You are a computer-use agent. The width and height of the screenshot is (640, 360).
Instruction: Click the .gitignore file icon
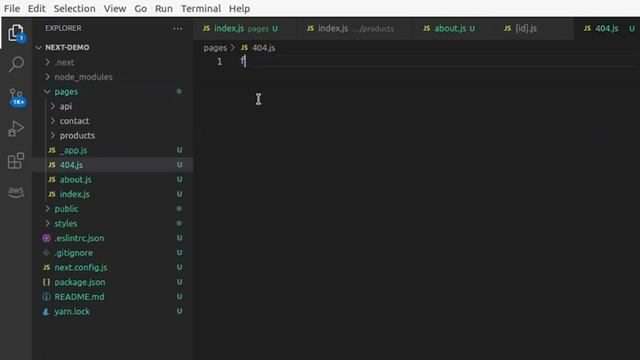pos(47,253)
